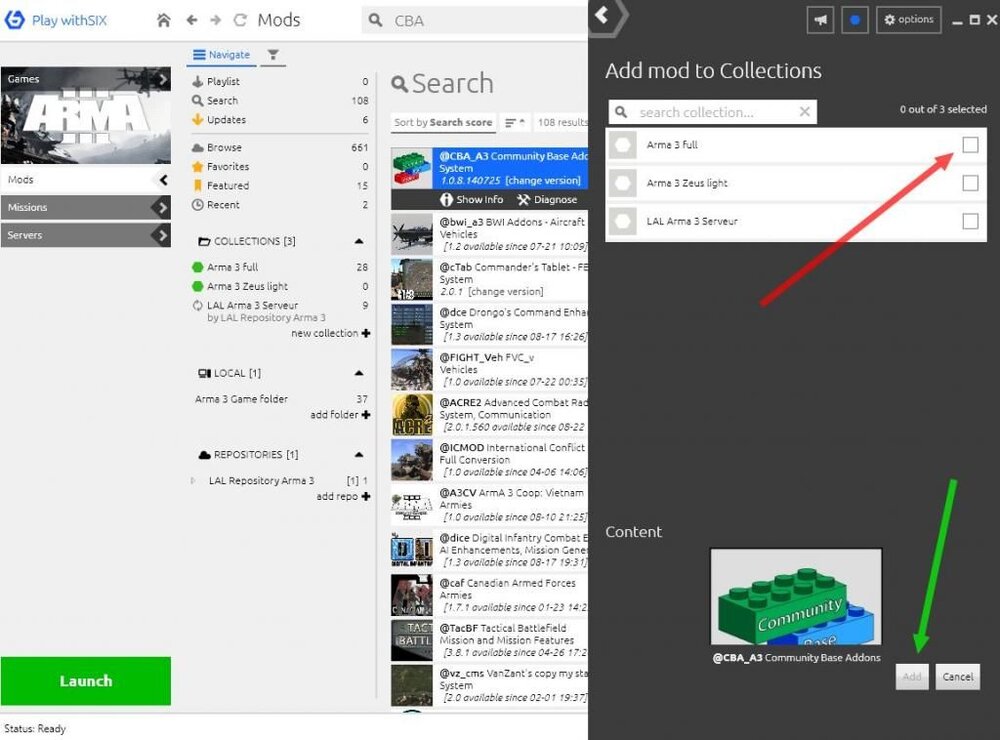Switch to the Navigate tab
This screenshot has height=740, width=1000.
tap(221, 55)
